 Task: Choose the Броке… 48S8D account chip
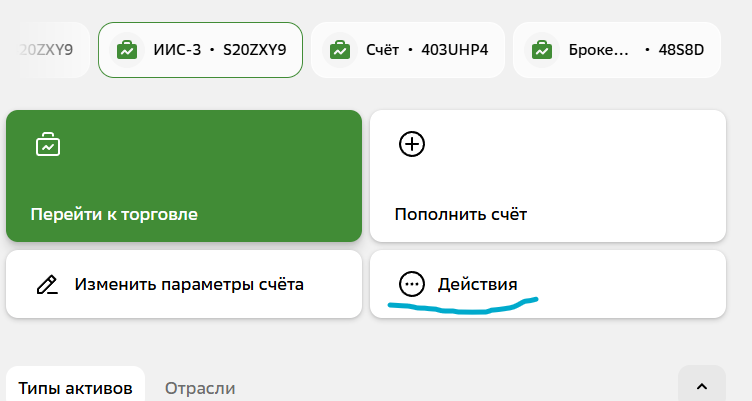click(617, 49)
